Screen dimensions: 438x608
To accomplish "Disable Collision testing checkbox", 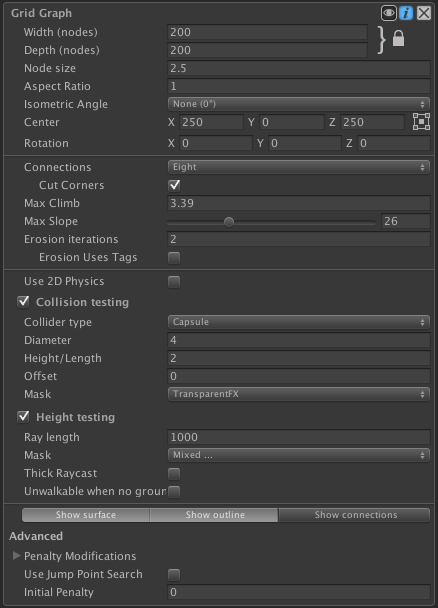I will pyautogui.click(x=23, y=302).
